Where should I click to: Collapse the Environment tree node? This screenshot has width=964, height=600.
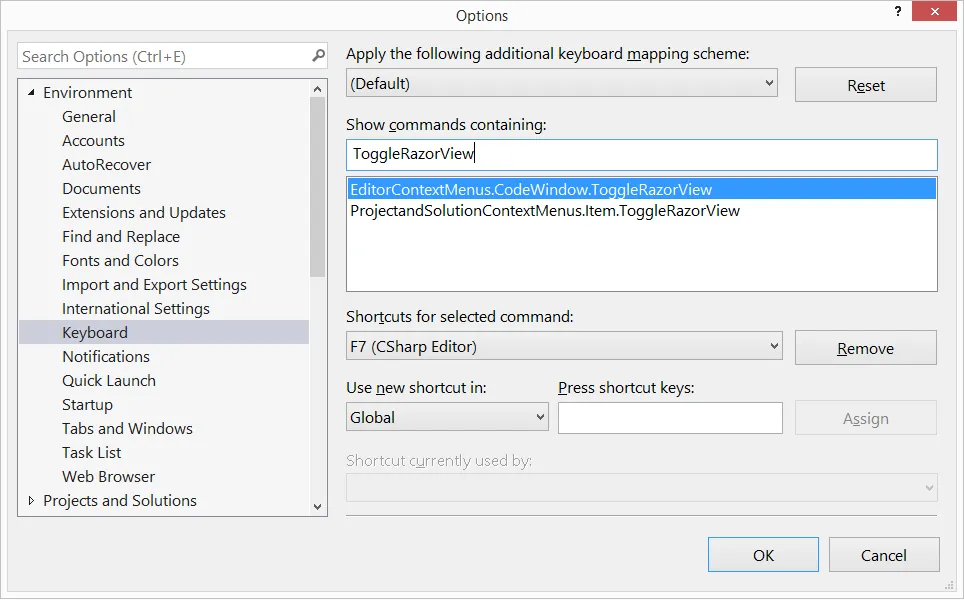click(31, 93)
